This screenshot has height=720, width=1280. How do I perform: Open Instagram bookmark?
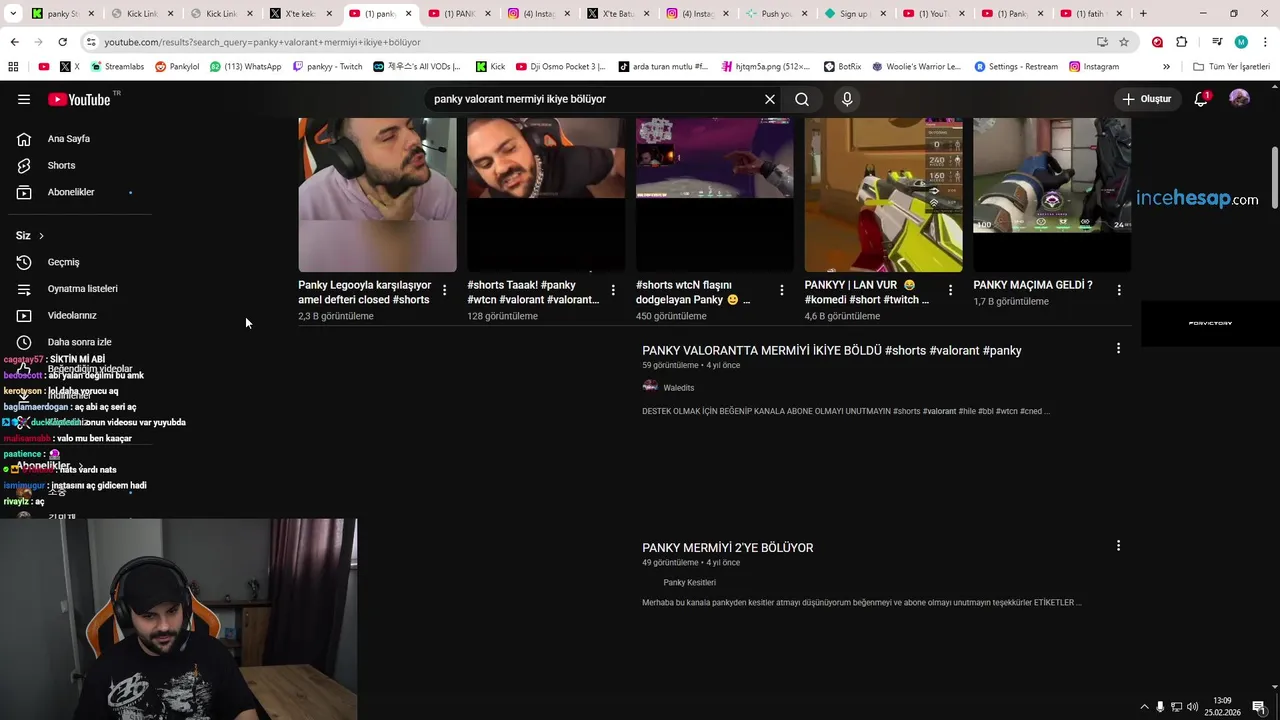[1094, 67]
